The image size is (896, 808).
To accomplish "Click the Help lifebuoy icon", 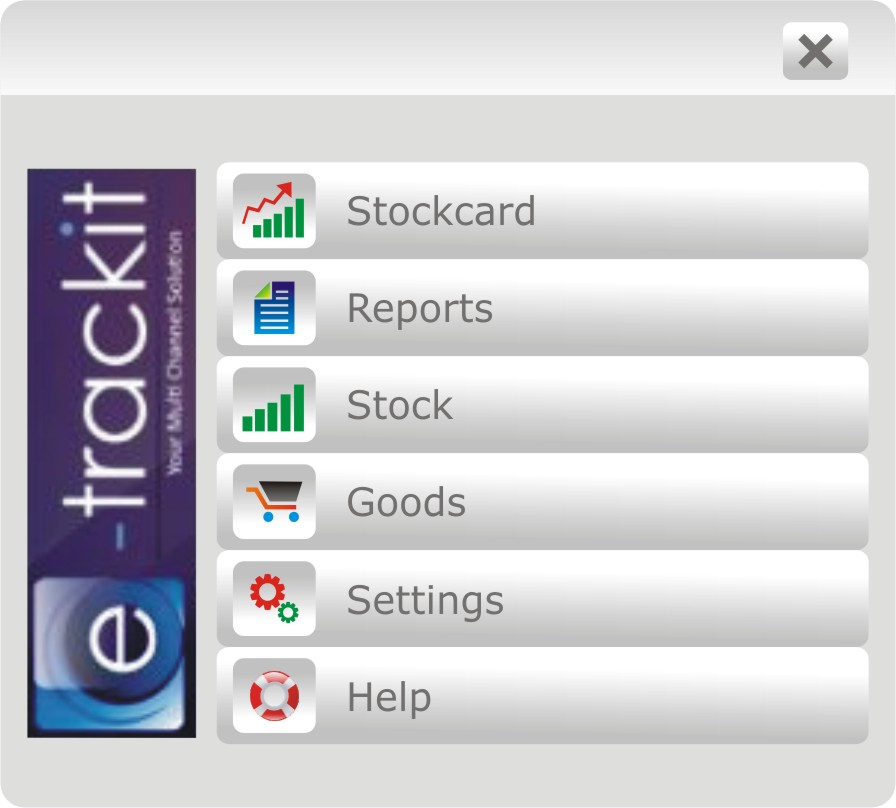I will click(x=274, y=695).
